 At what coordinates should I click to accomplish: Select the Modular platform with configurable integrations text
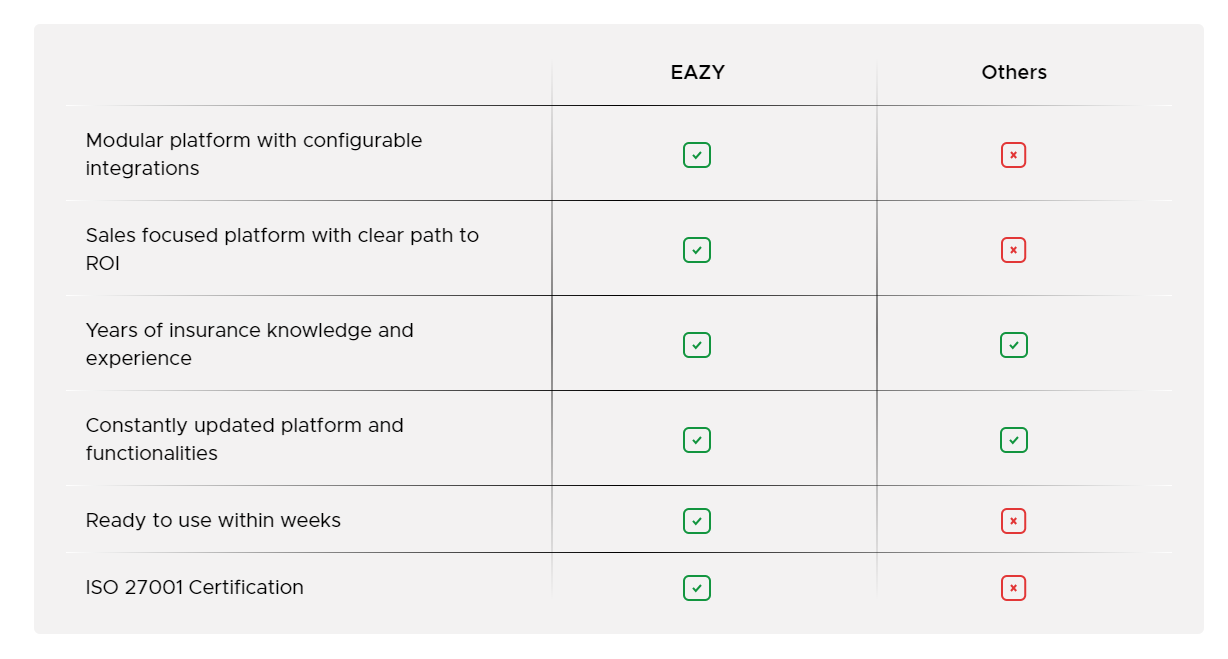click(254, 154)
